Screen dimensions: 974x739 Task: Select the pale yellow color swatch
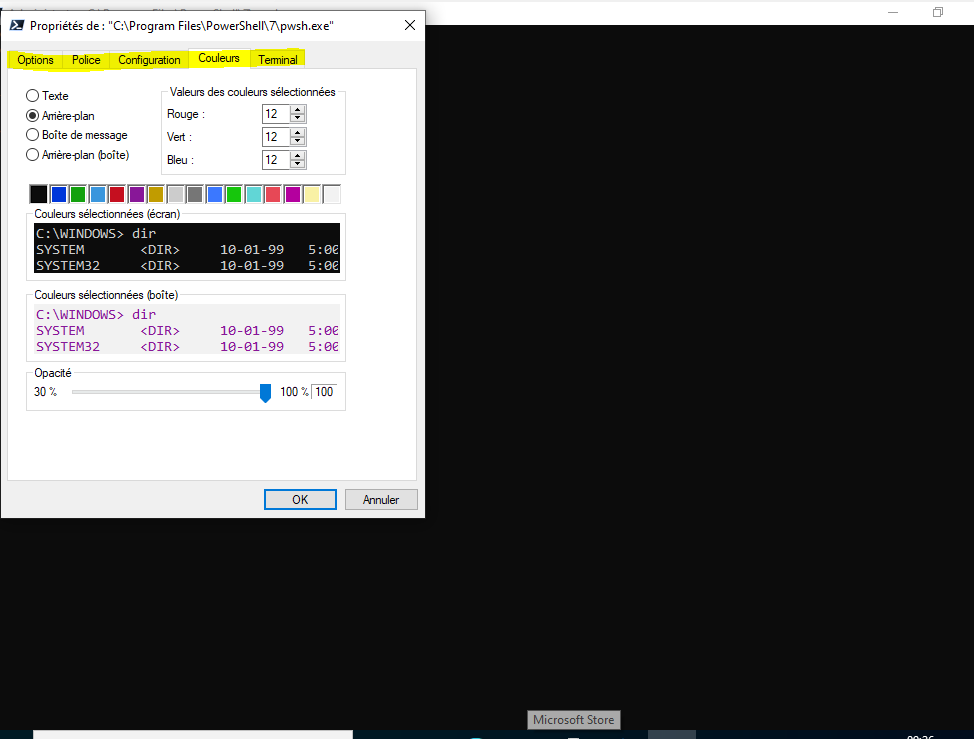click(x=312, y=194)
